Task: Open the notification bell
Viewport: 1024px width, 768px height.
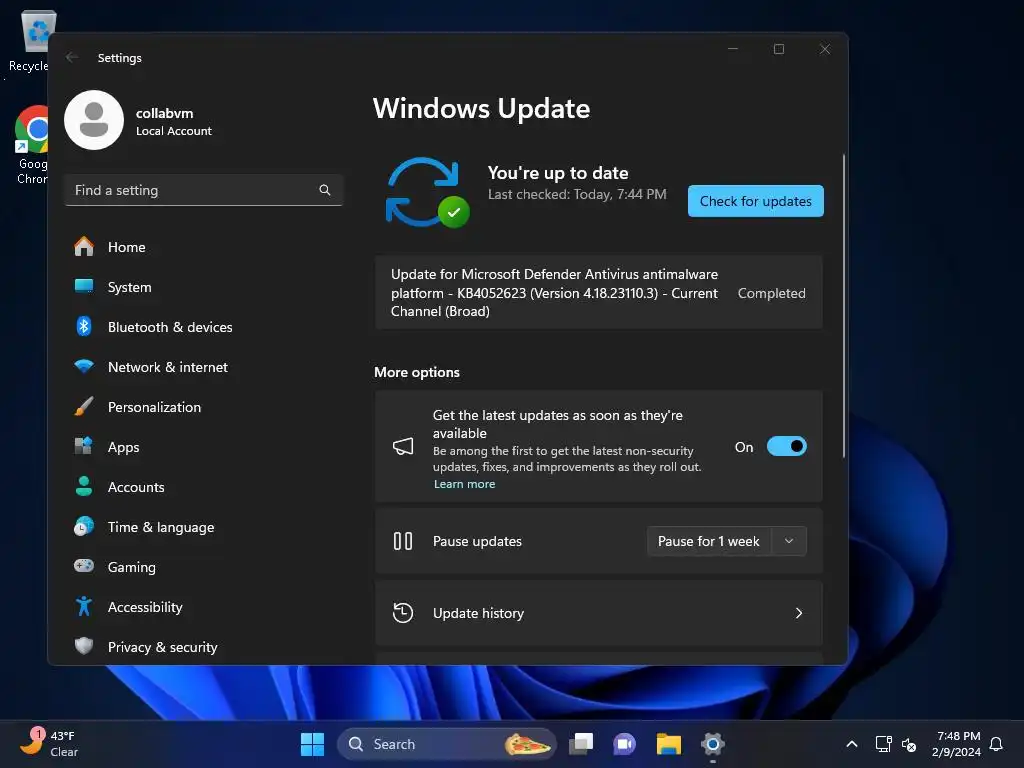Action: click(996, 744)
